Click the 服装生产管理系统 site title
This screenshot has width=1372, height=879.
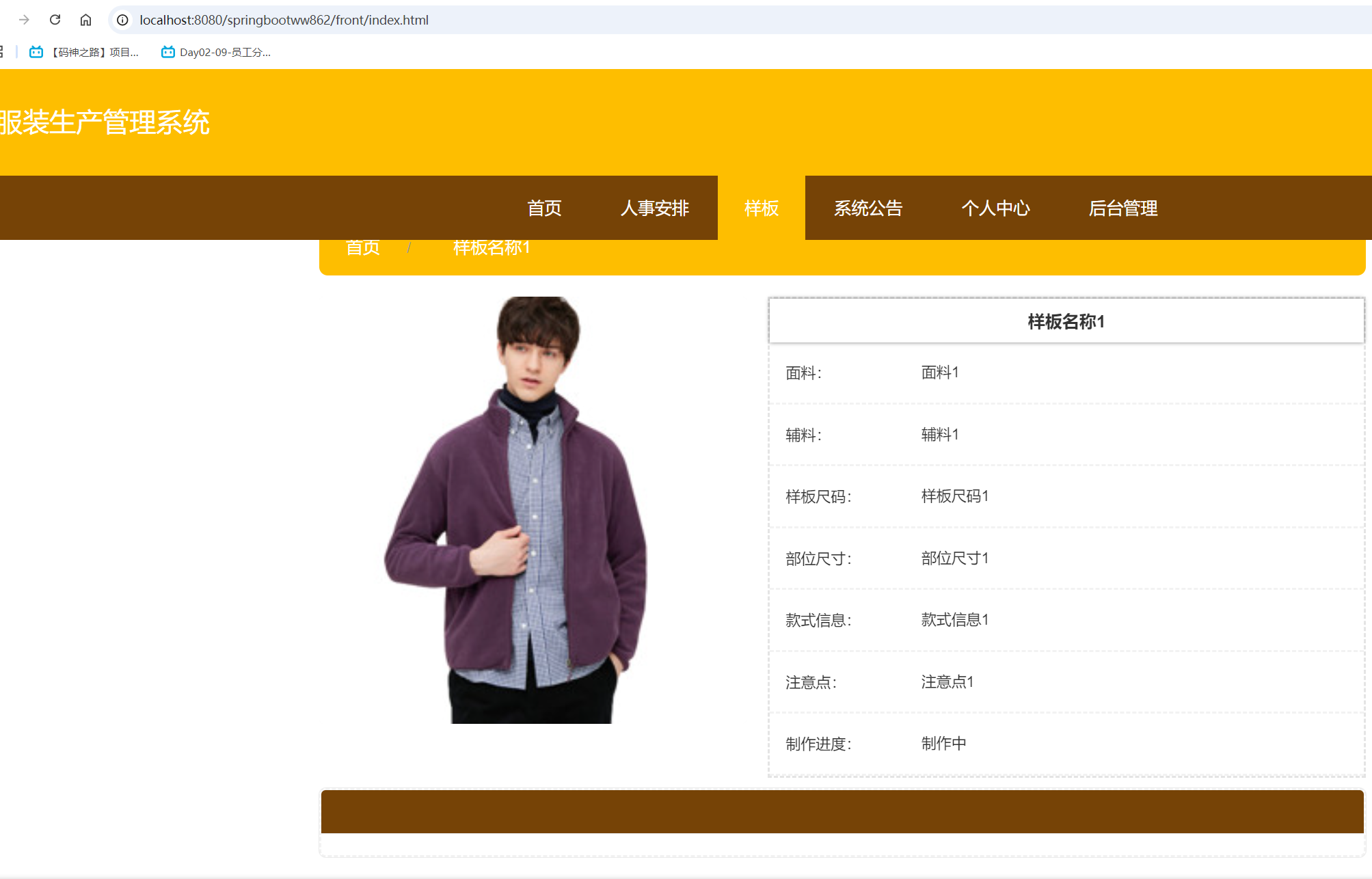(x=105, y=123)
